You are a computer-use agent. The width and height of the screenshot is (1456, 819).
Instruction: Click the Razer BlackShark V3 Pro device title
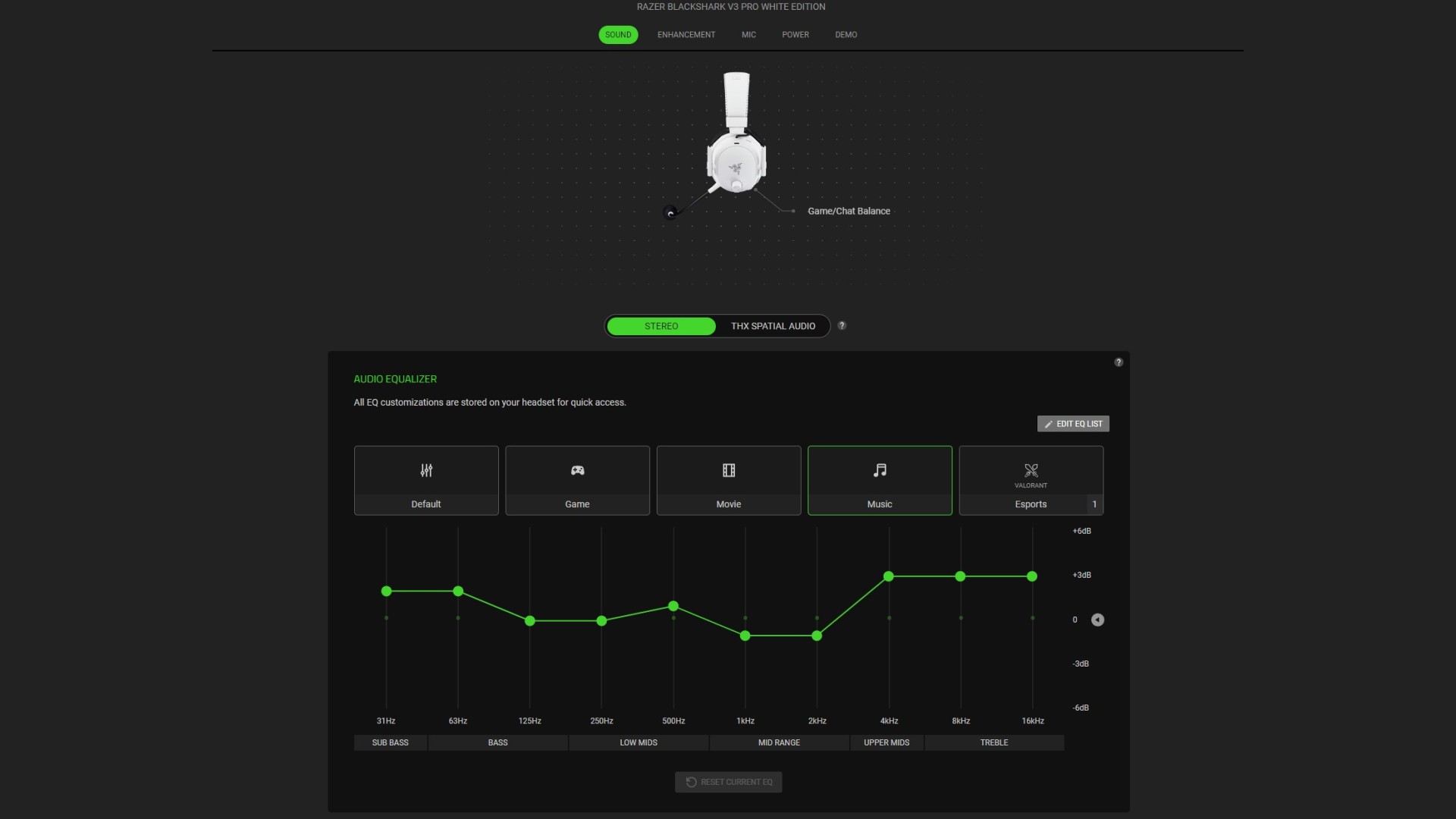731,7
